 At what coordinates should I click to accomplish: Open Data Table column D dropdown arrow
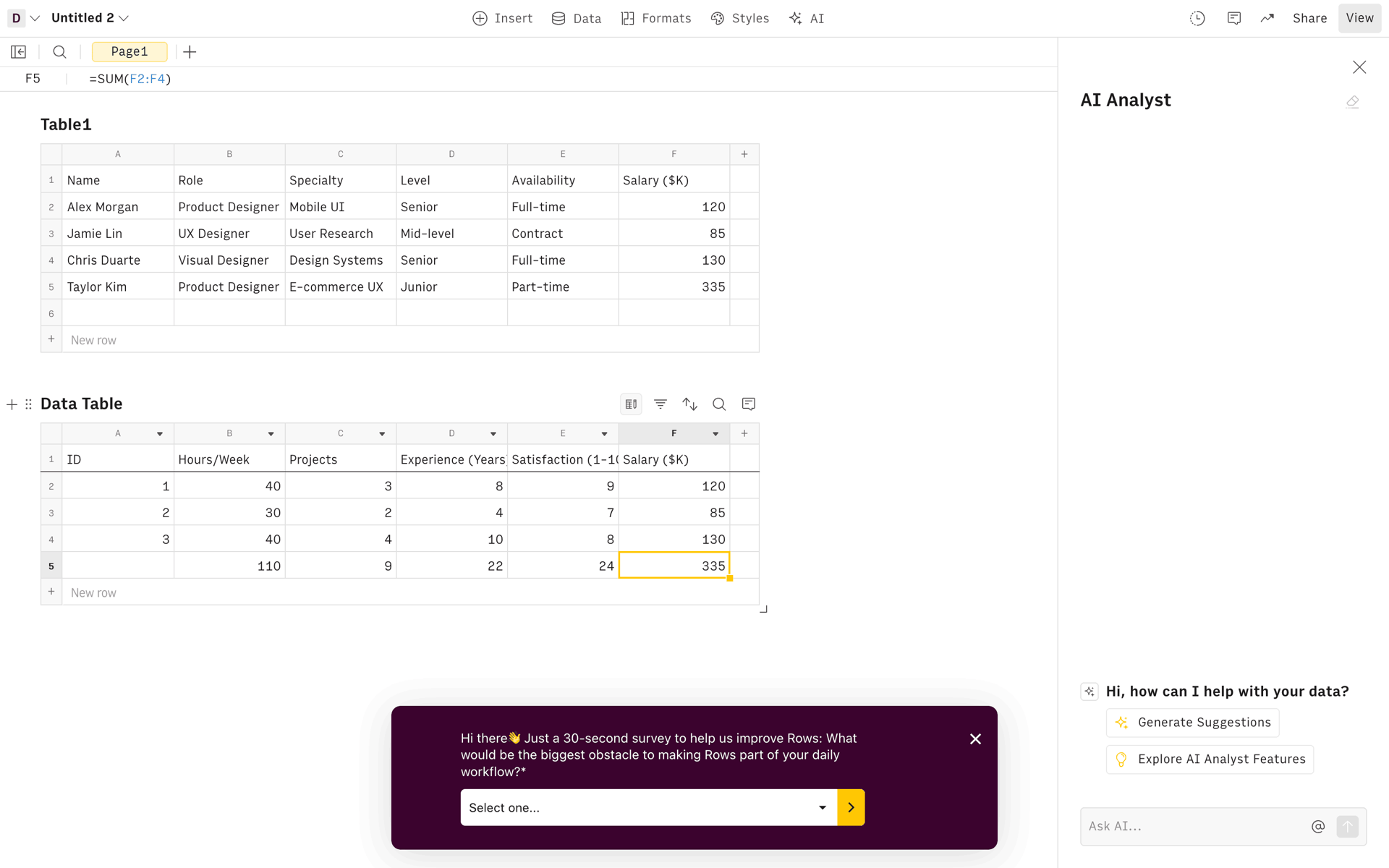493,434
